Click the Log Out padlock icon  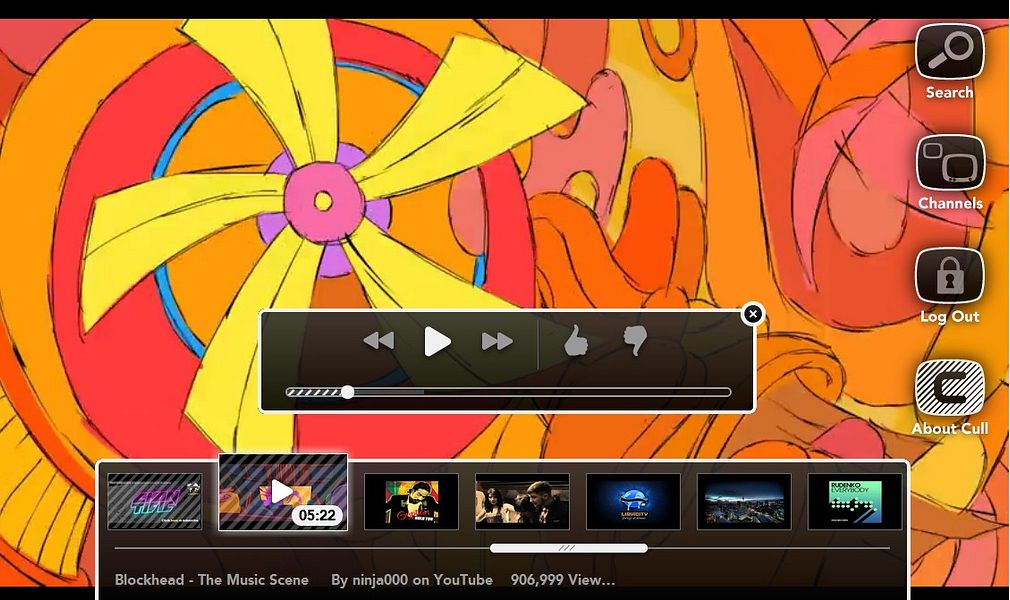click(949, 275)
